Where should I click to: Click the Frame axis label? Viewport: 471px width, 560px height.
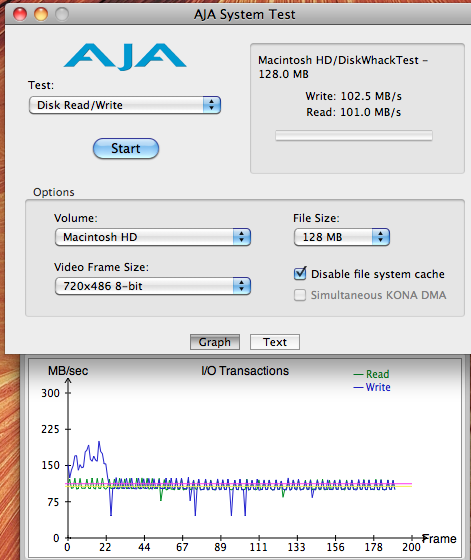point(439,539)
